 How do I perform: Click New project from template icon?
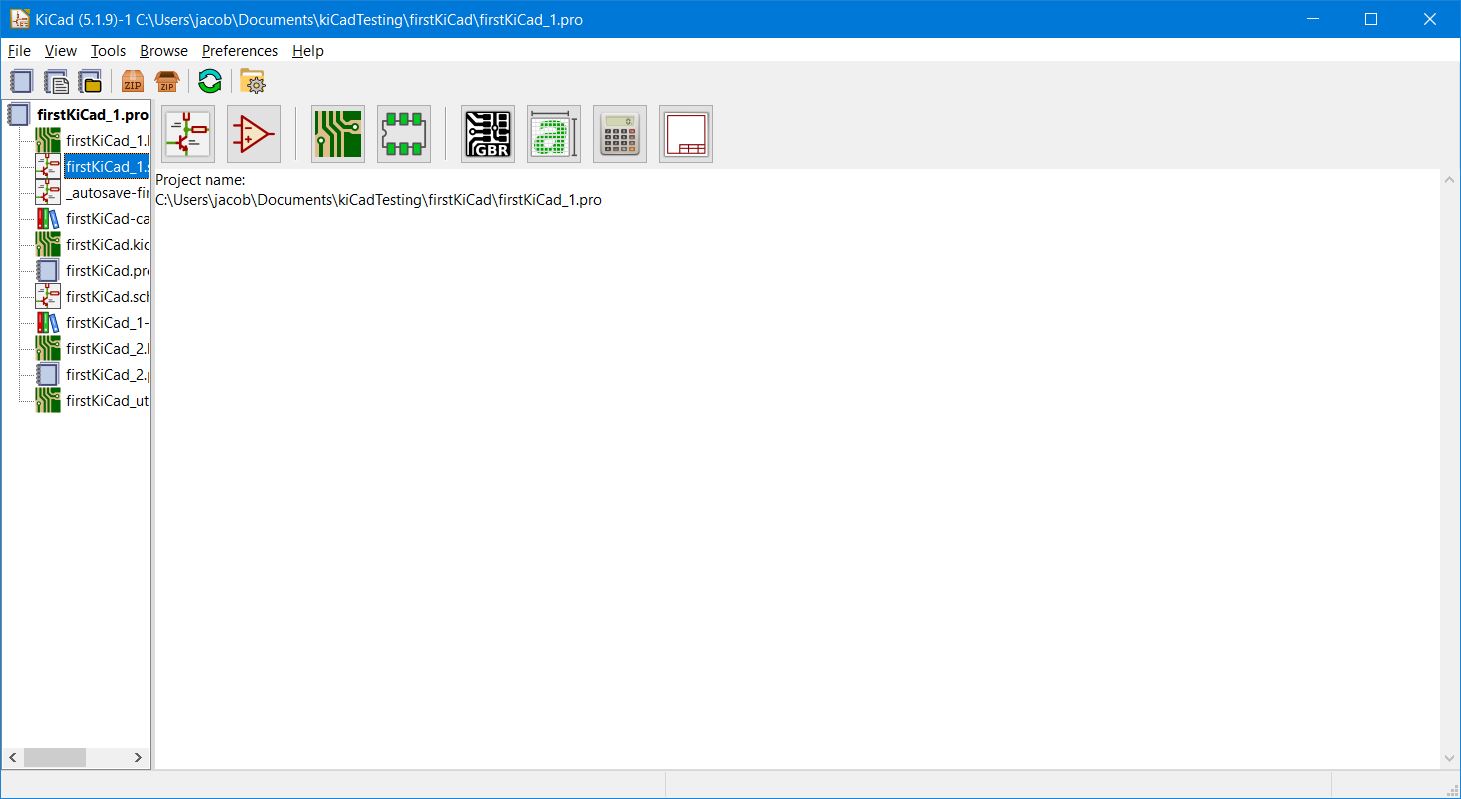pos(56,82)
